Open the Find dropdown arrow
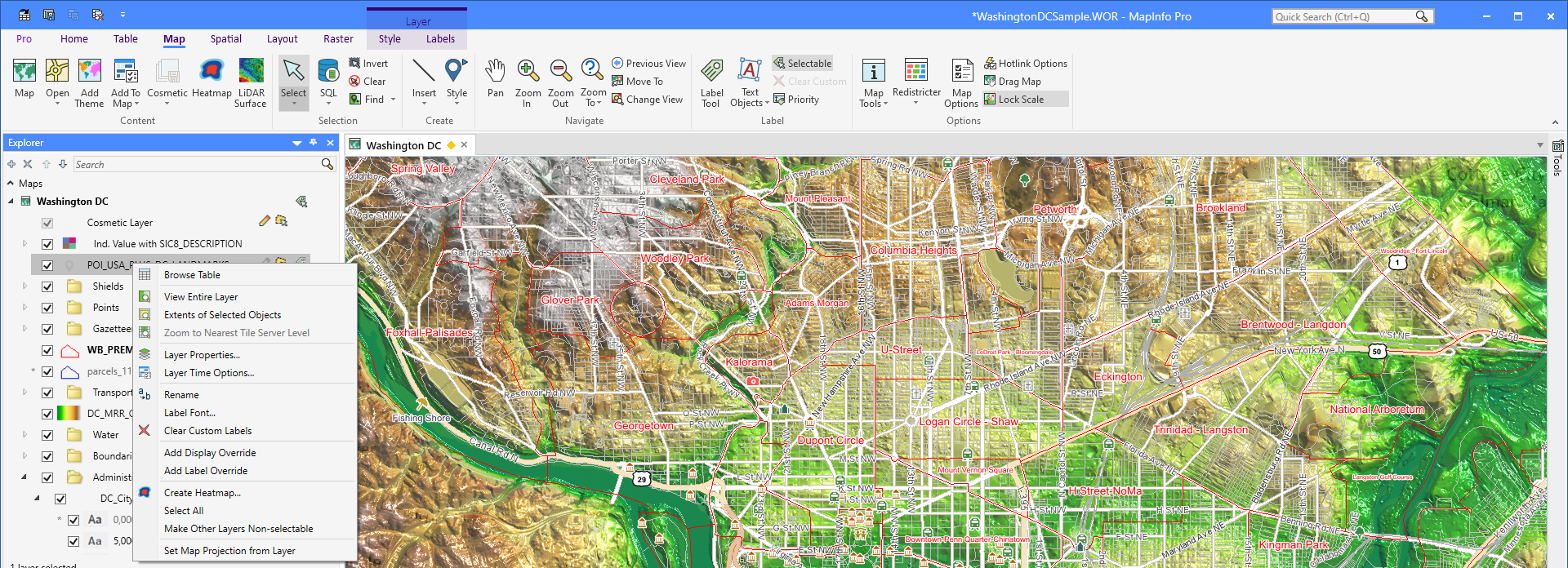This screenshot has height=568, width=1568. click(393, 100)
